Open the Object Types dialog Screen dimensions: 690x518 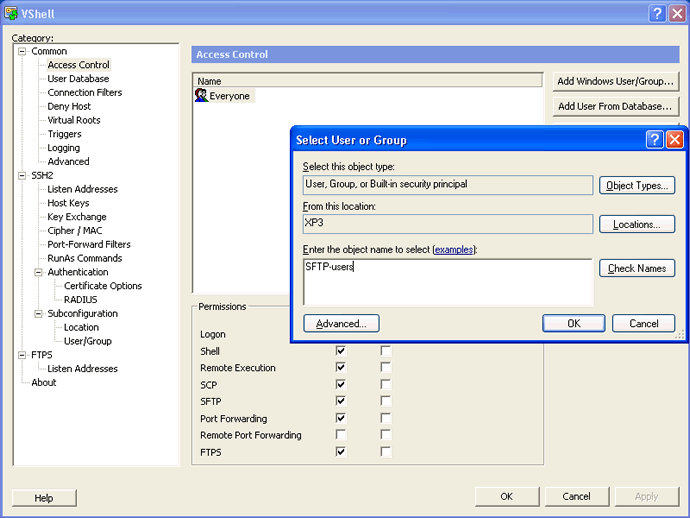(x=637, y=185)
